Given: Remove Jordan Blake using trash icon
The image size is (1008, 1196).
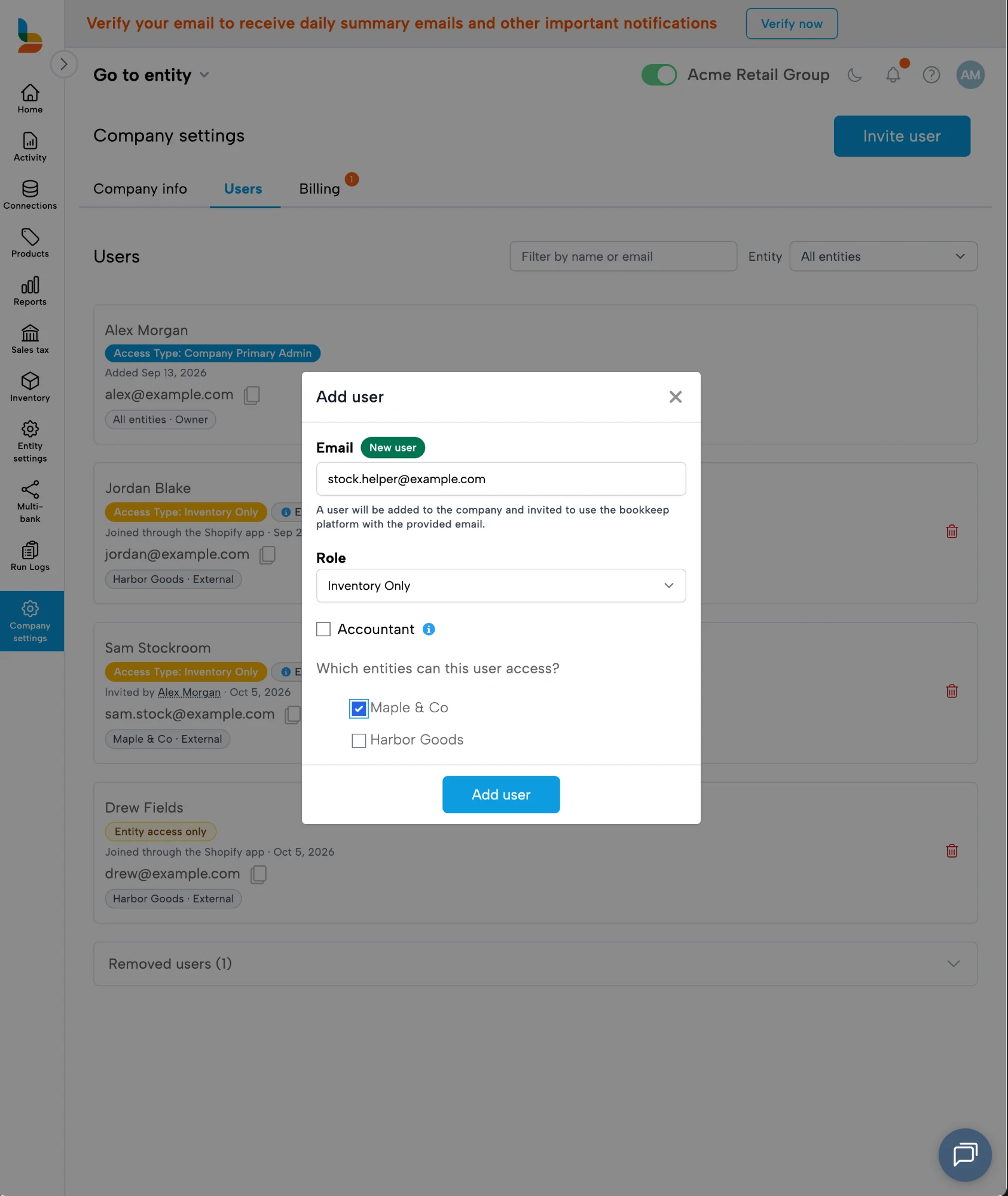Looking at the screenshot, I should (952, 532).
